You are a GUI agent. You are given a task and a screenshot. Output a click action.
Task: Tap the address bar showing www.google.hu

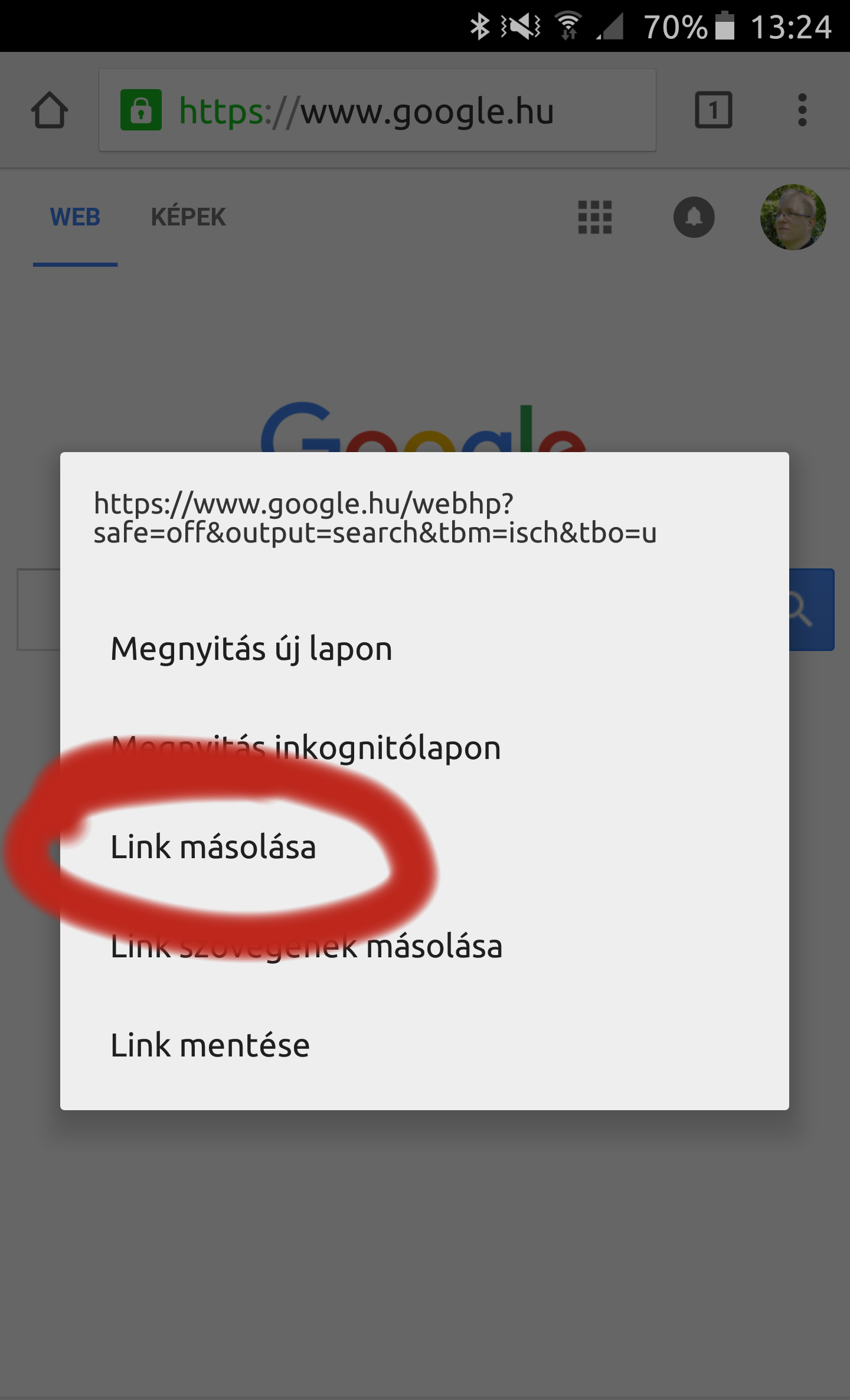[377, 110]
